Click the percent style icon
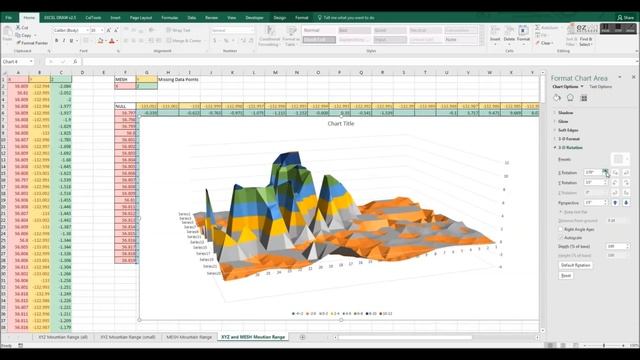Image resolution: width=640 pixels, height=360 pixels. pos(225,41)
